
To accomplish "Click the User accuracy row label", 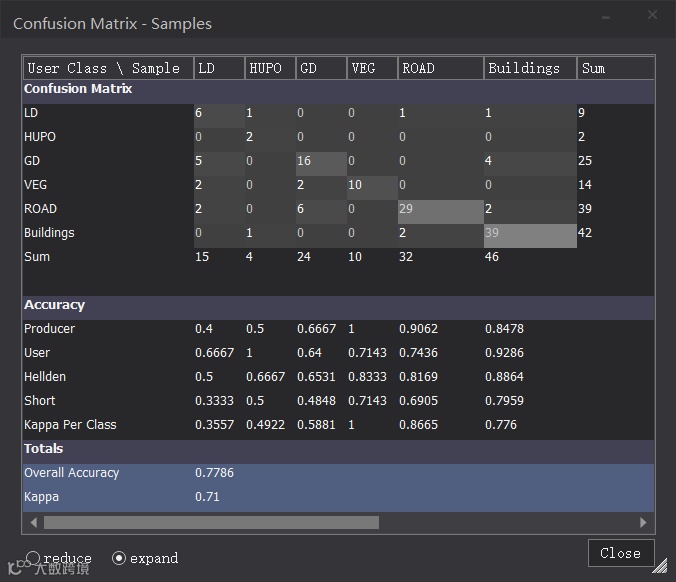I will [37, 353].
